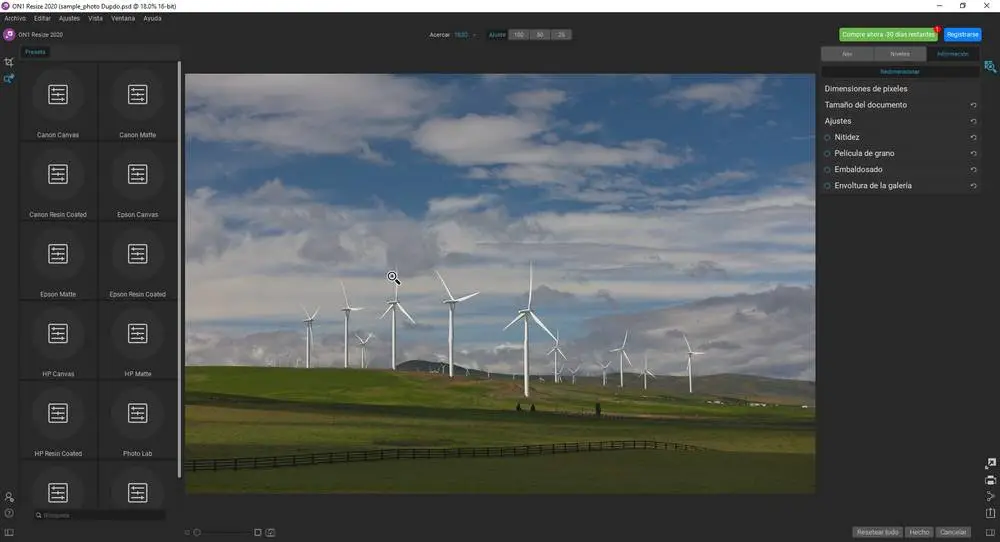
Task: Click the preview compare icon below canvas
Action: coord(270,532)
